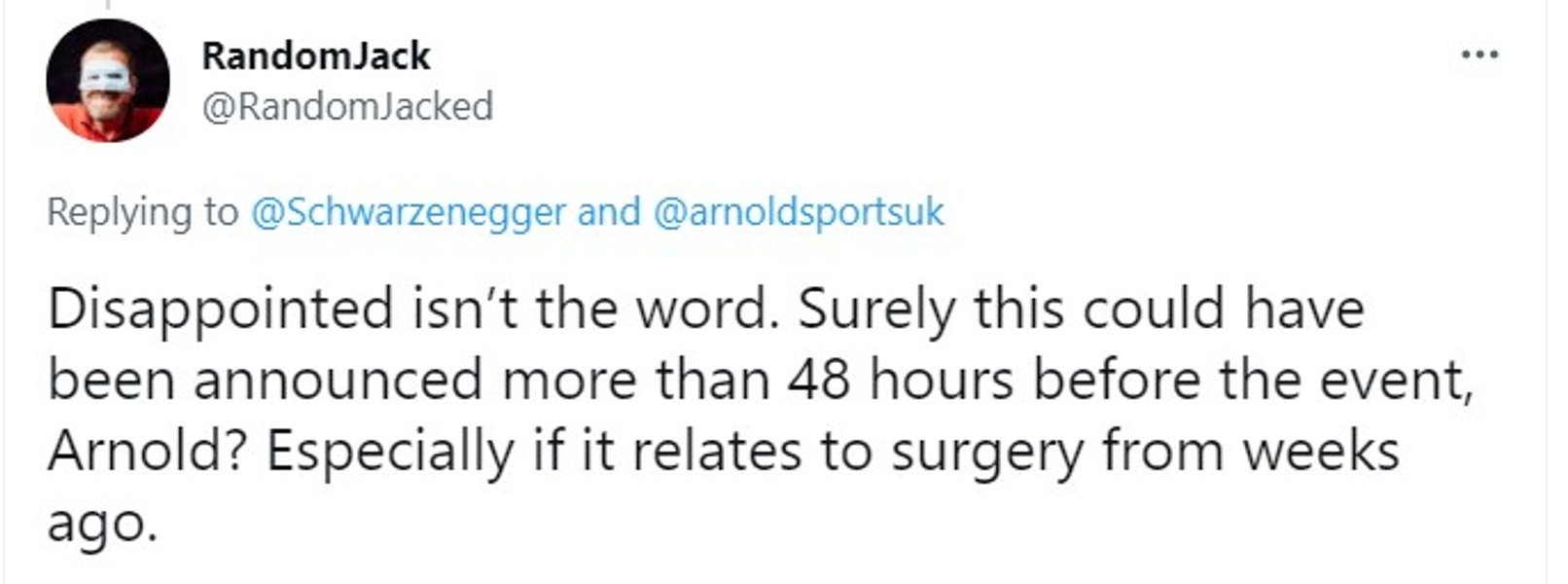Click 'Especially' in the tweet text
Image resolution: width=1568 pixels, height=584 pixels.
point(389,452)
